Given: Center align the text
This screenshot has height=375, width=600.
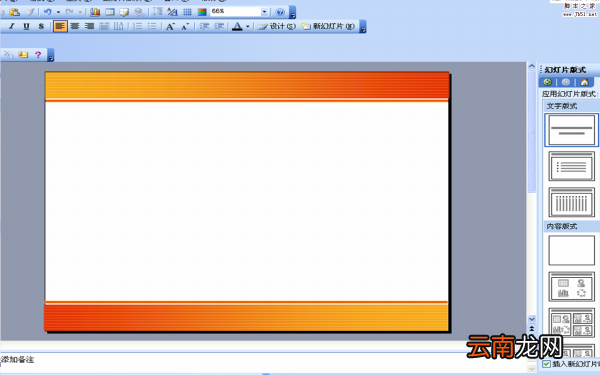Looking at the screenshot, I should [75, 26].
